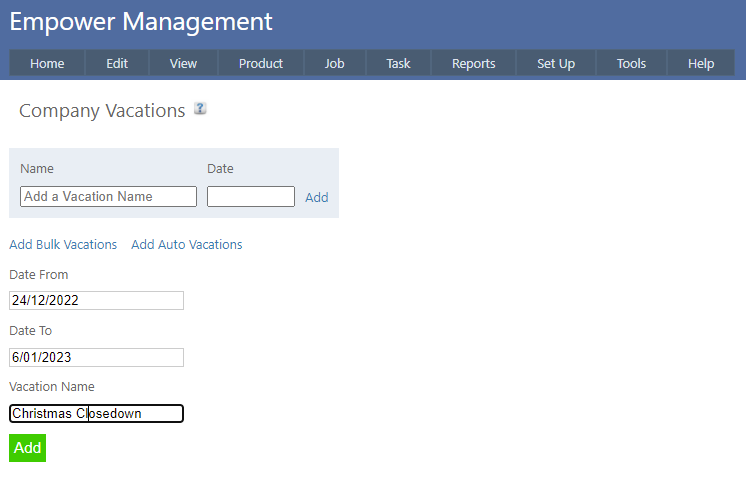Open the Add Bulk Vacations link

coord(63,245)
